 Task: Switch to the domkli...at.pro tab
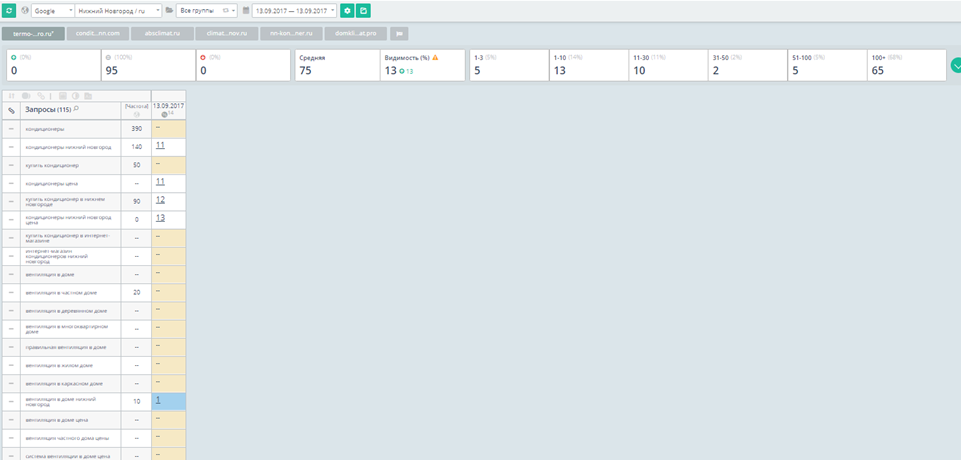(x=356, y=34)
